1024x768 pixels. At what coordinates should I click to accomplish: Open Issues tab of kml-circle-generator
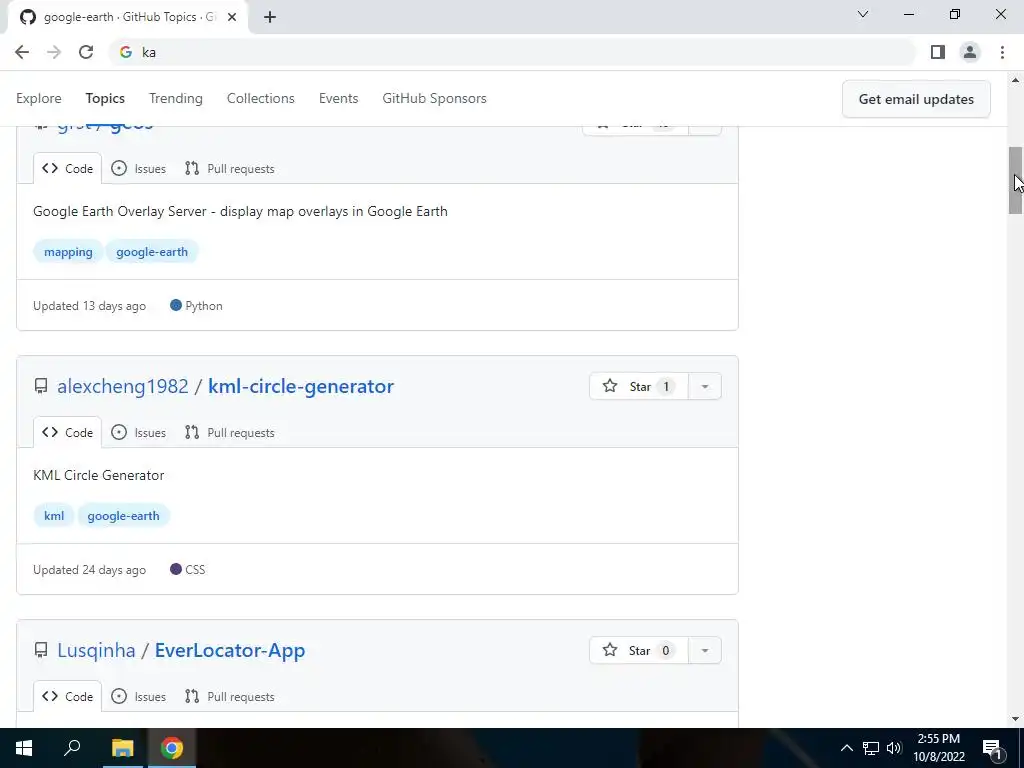tap(138, 432)
